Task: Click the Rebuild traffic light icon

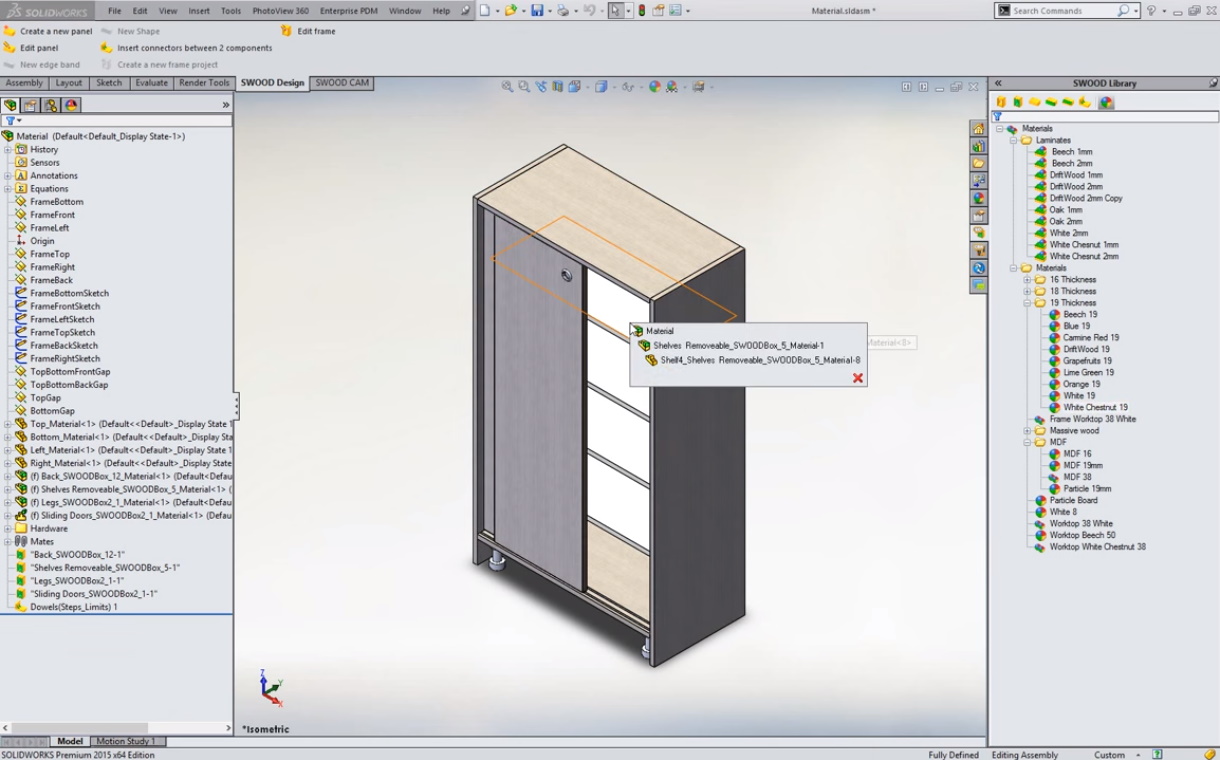Action: click(x=641, y=11)
